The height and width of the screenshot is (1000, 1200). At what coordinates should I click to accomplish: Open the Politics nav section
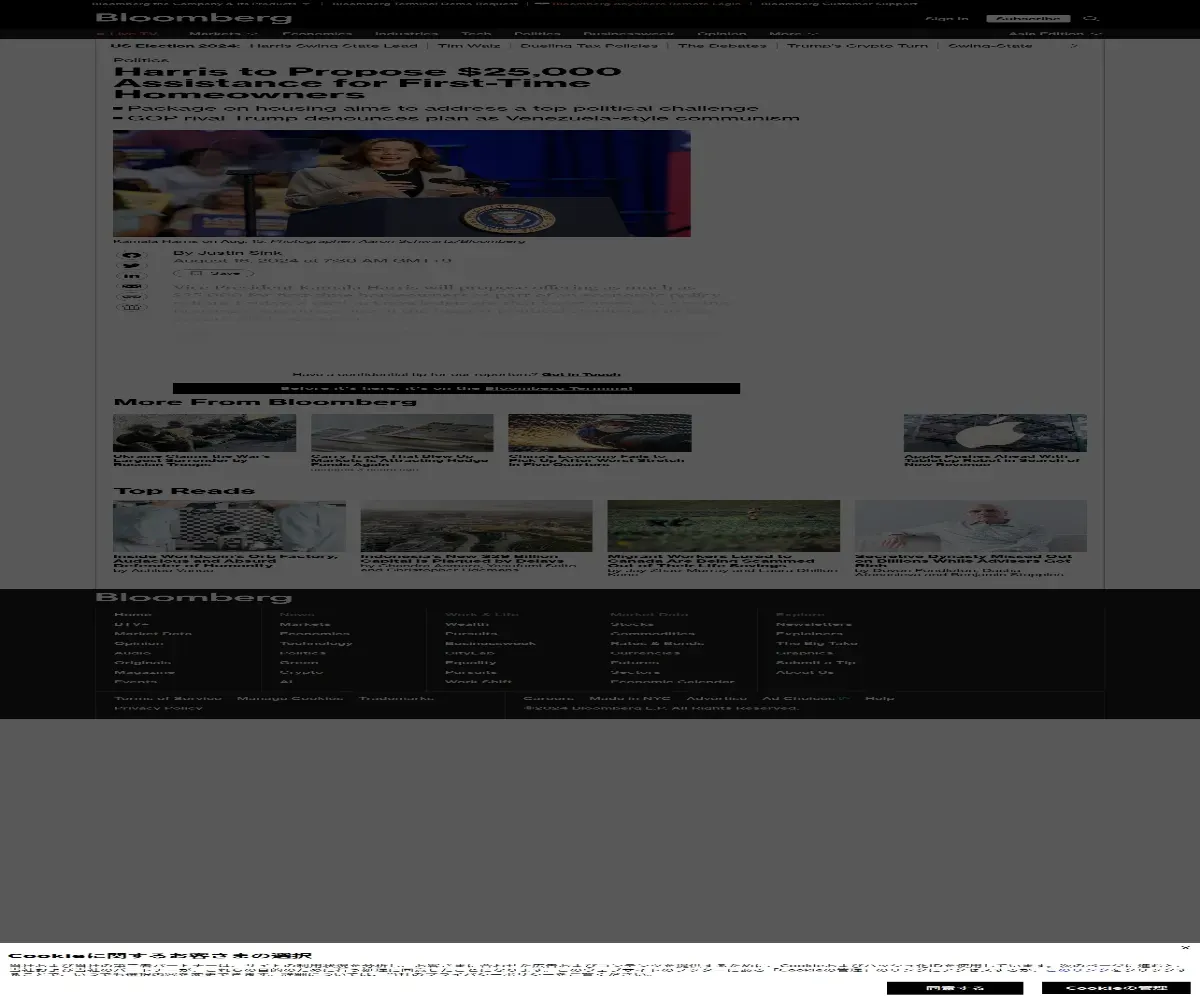pos(537,34)
